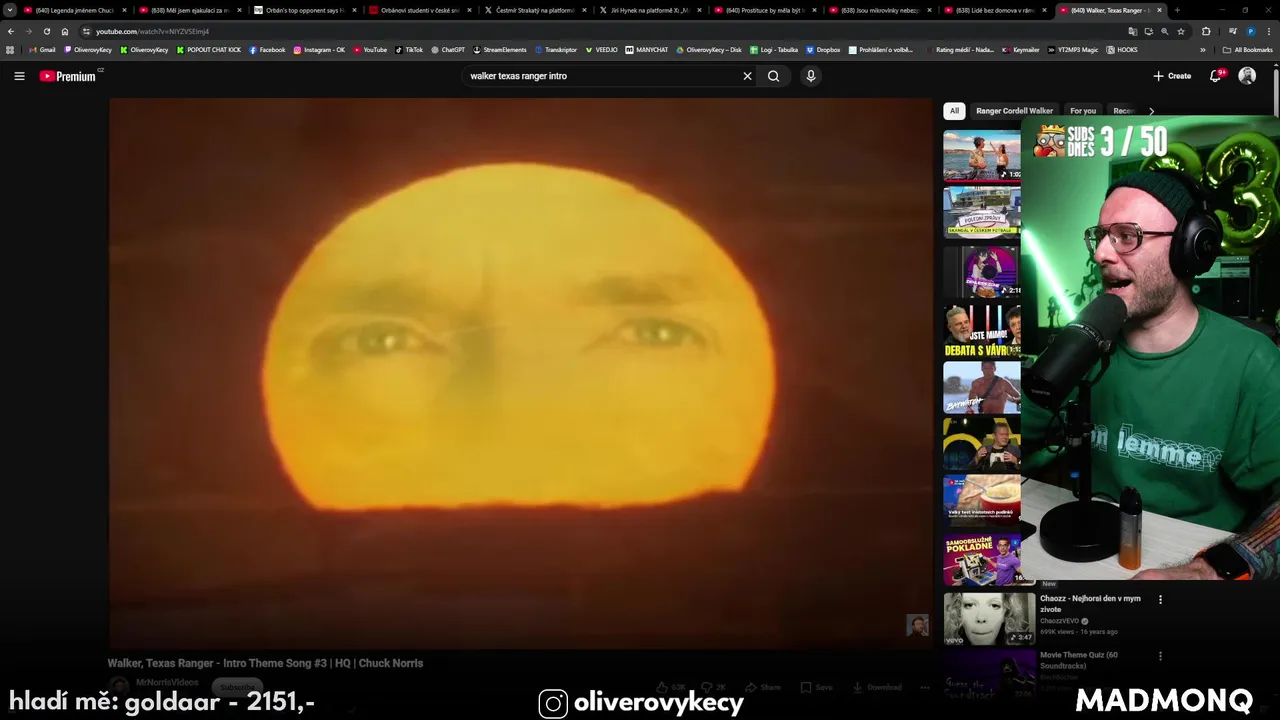Open the DEBATA S VÁVROU thumbnail

tap(982, 331)
